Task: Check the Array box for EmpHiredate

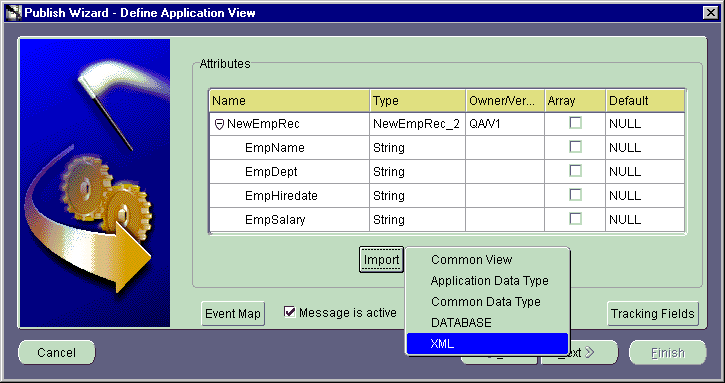Action: pyautogui.click(x=575, y=195)
